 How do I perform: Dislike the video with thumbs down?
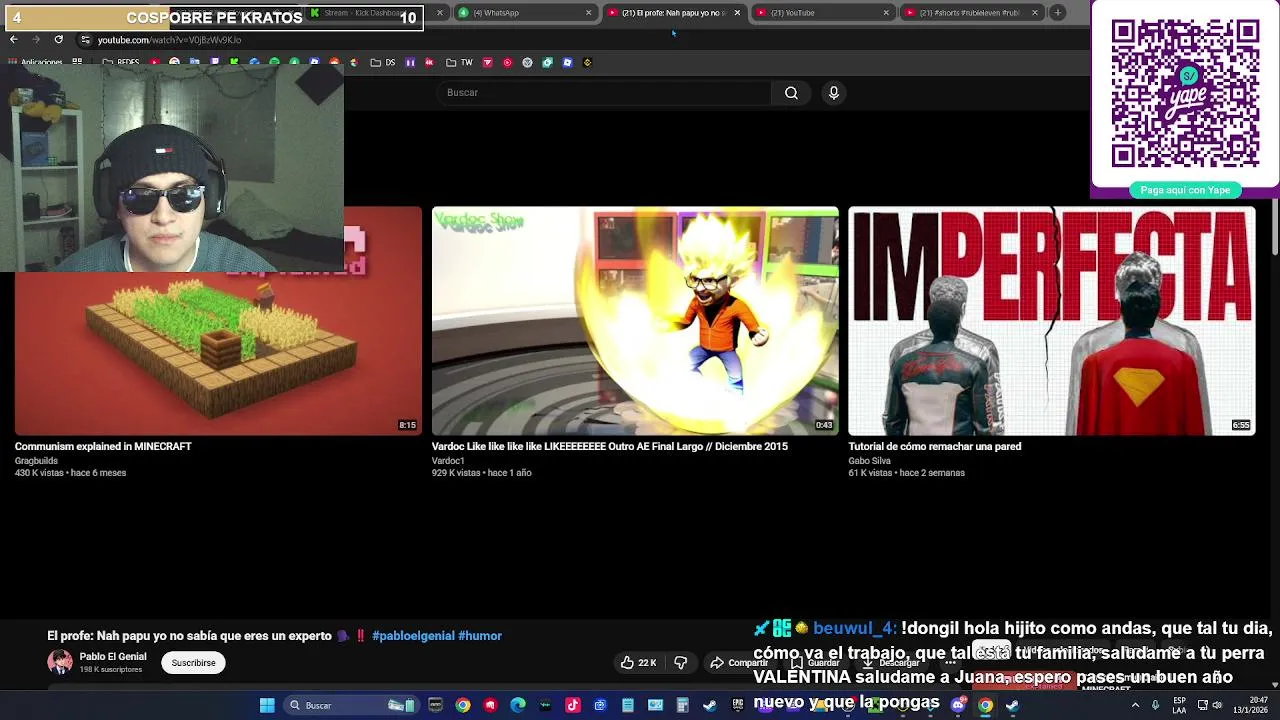pos(681,662)
